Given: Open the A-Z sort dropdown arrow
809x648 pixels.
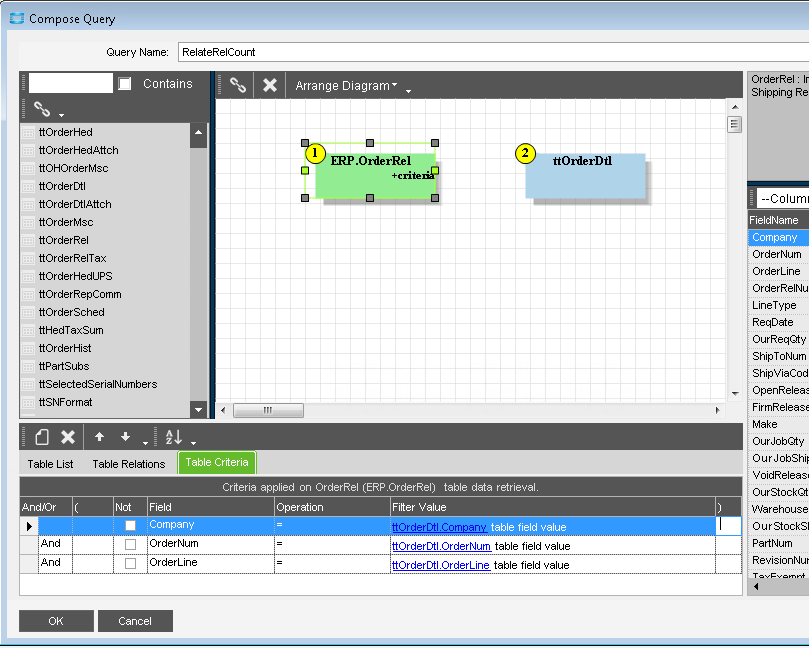Looking at the screenshot, I should pyautogui.click(x=193, y=443).
